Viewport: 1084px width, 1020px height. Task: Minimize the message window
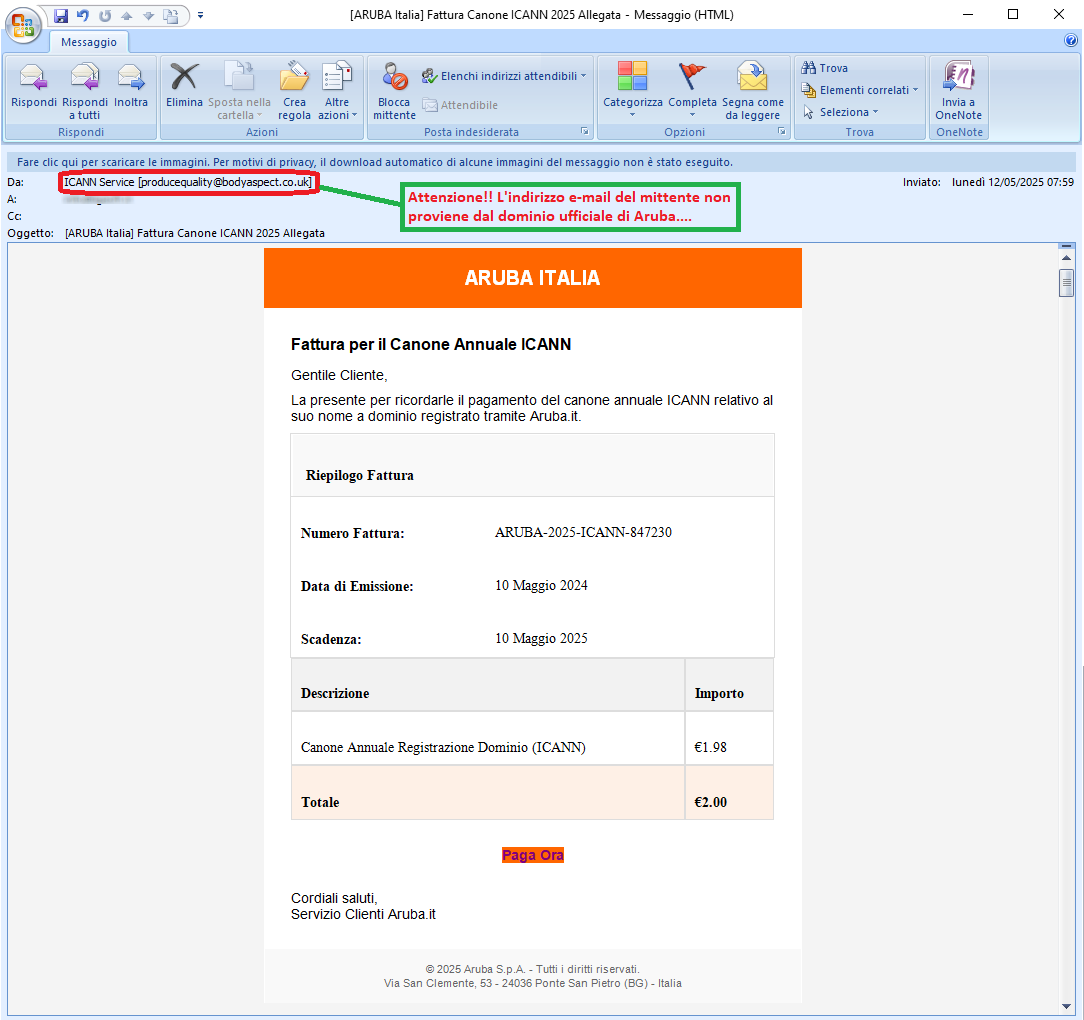tap(968, 15)
